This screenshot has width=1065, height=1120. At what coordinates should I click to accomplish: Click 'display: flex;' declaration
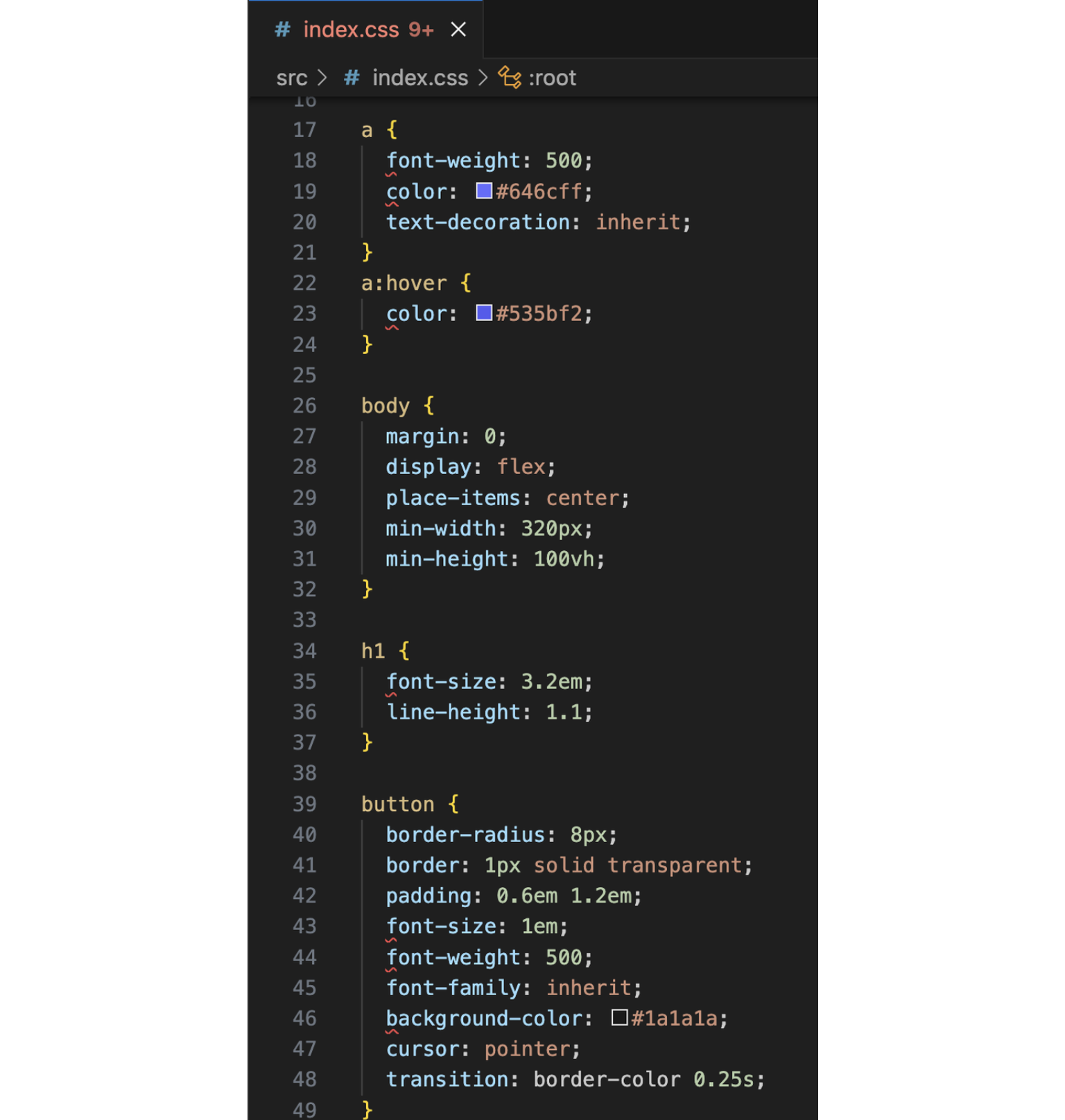point(471,467)
